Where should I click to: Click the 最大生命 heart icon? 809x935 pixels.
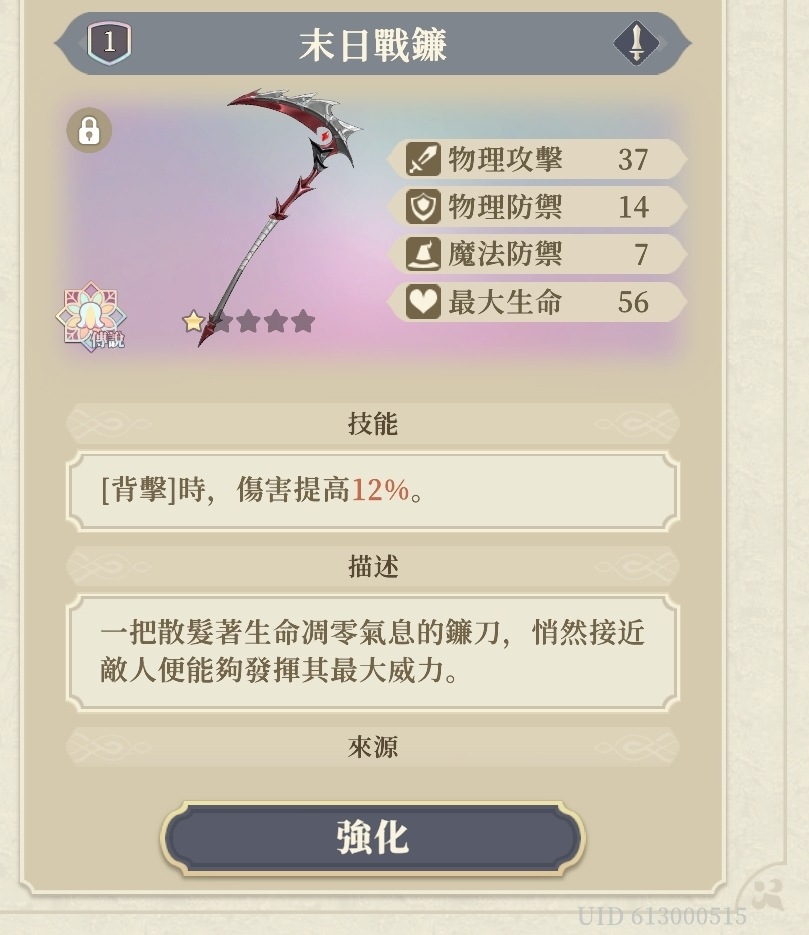pyautogui.click(x=423, y=302)
